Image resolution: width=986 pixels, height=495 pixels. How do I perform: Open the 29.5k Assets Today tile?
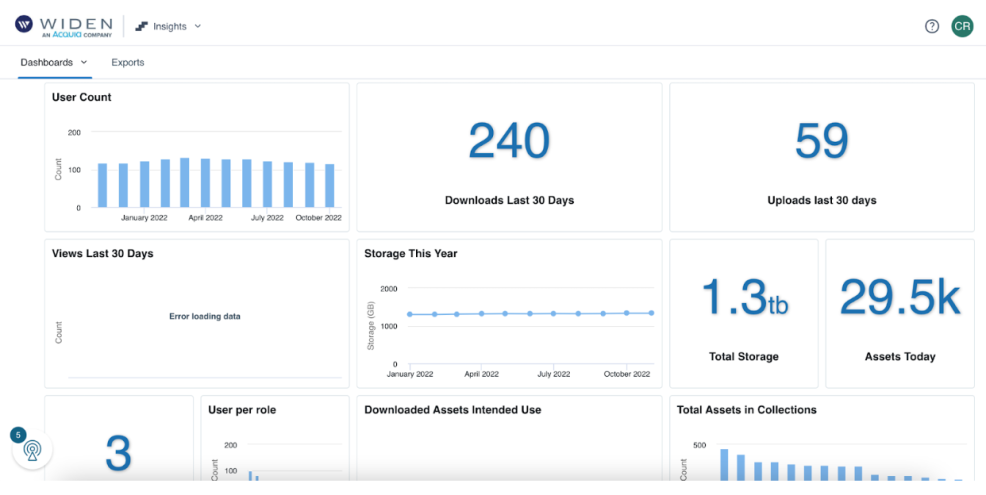coord(899,313)
